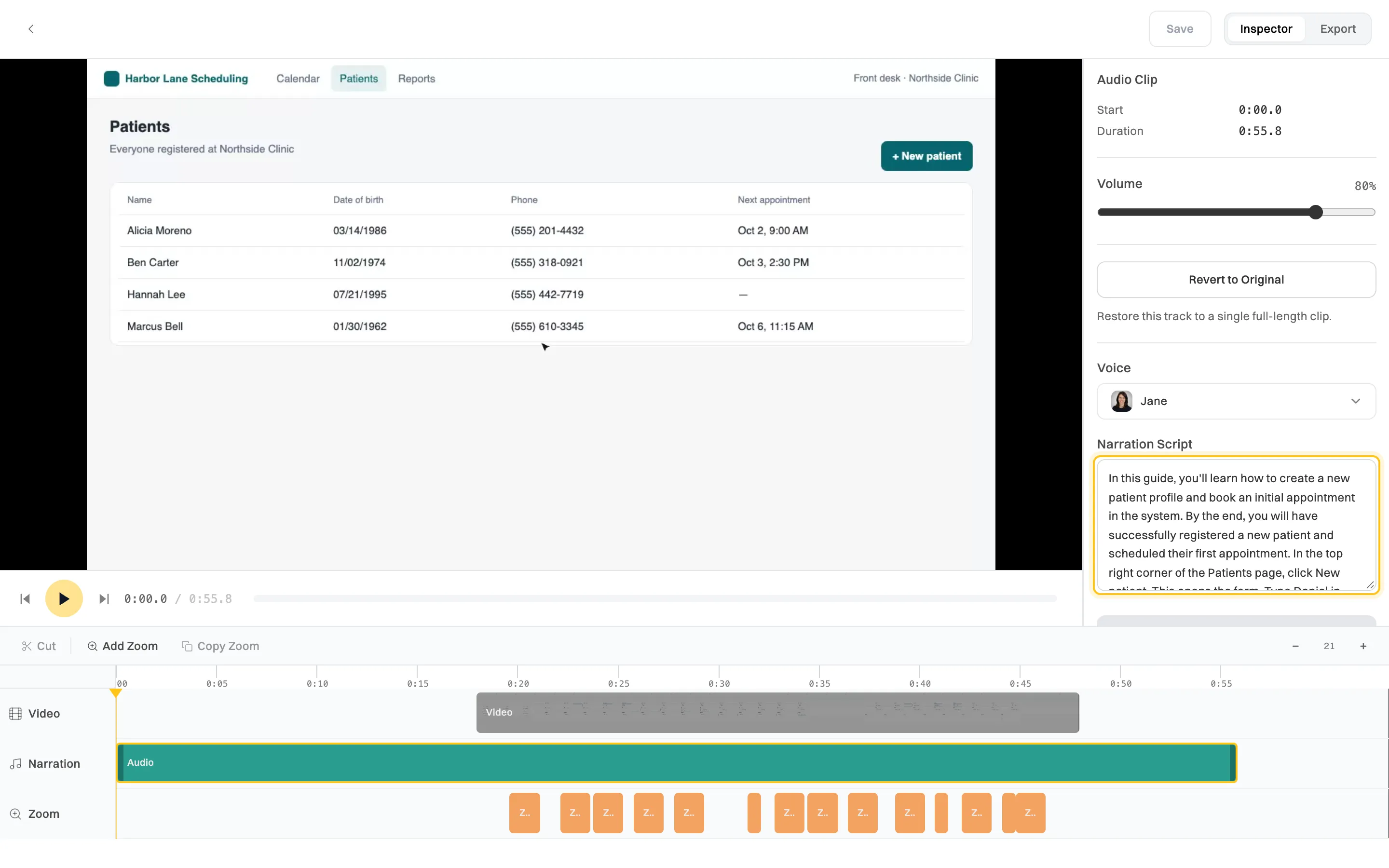The image size is (1389, 868).
Task: Switch to the Inspector tab
Action: (x=1266, y=29)
